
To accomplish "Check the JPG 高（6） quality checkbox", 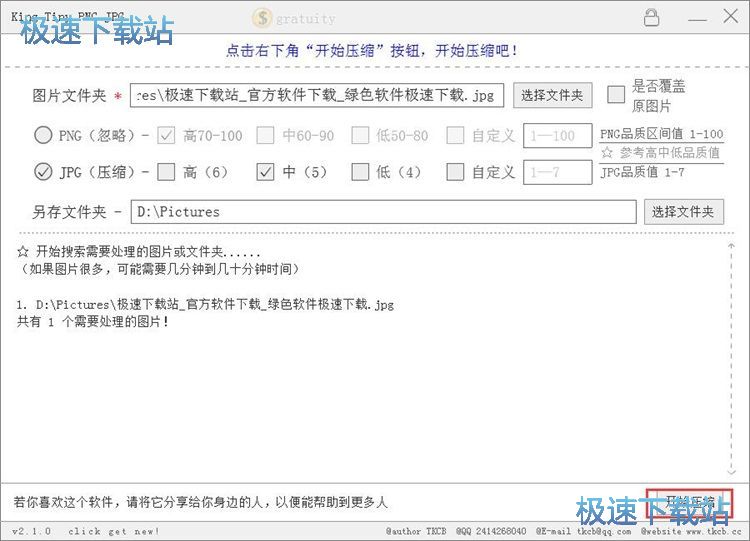I will coord(166,172).
